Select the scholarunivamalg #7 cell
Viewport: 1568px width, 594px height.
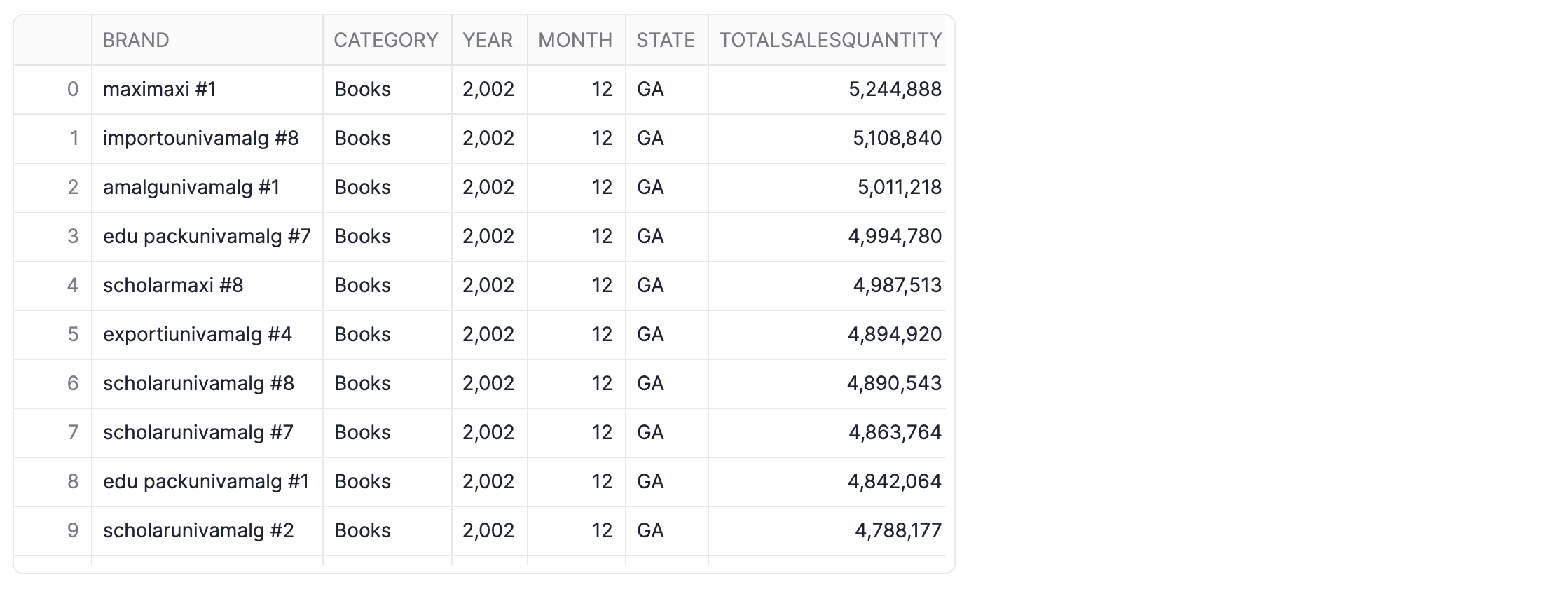pos(198,432)
